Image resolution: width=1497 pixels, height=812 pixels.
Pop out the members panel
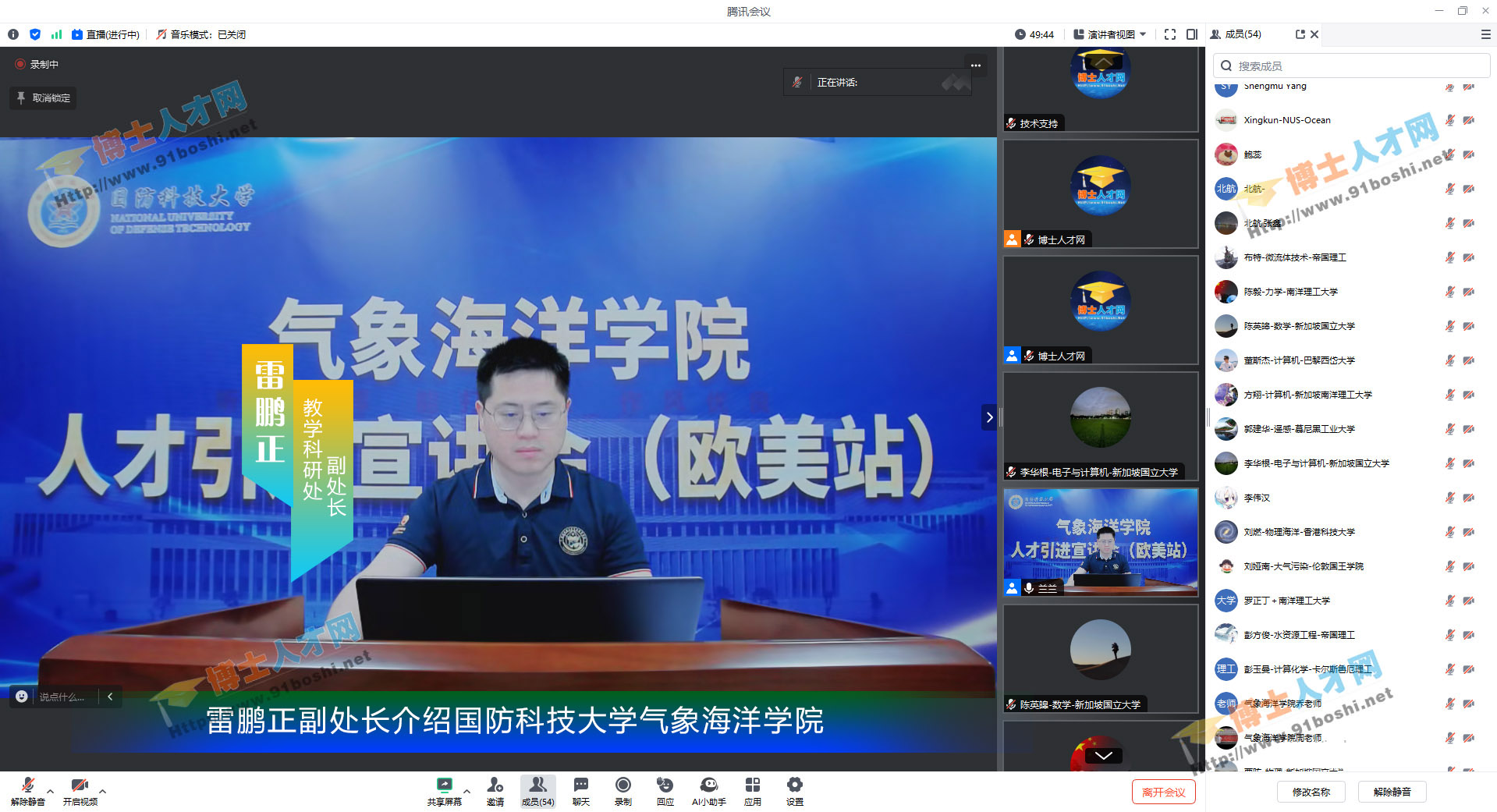pos(1300,34)
